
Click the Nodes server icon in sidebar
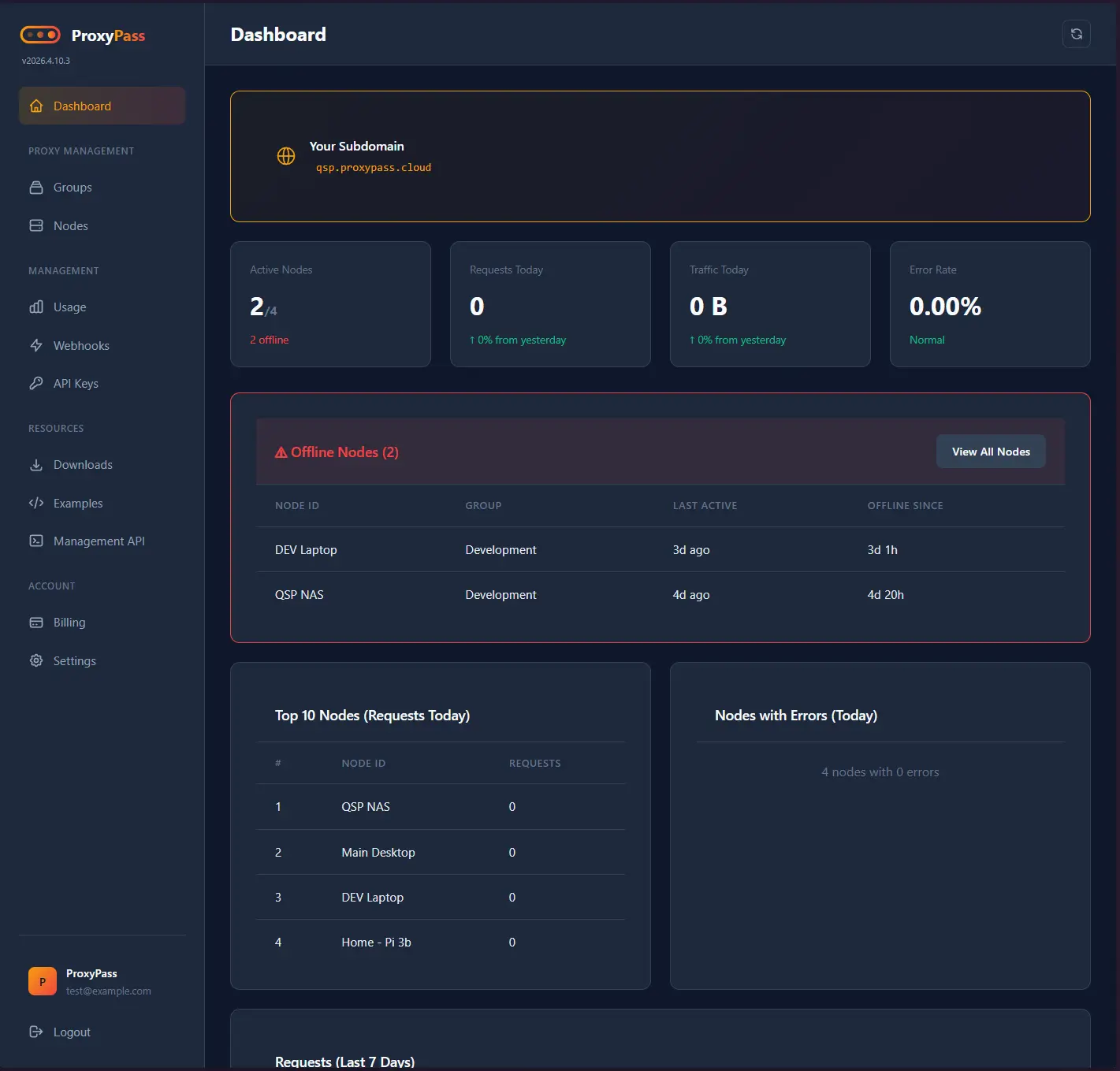pyautogui.click(x=36, y=226)
